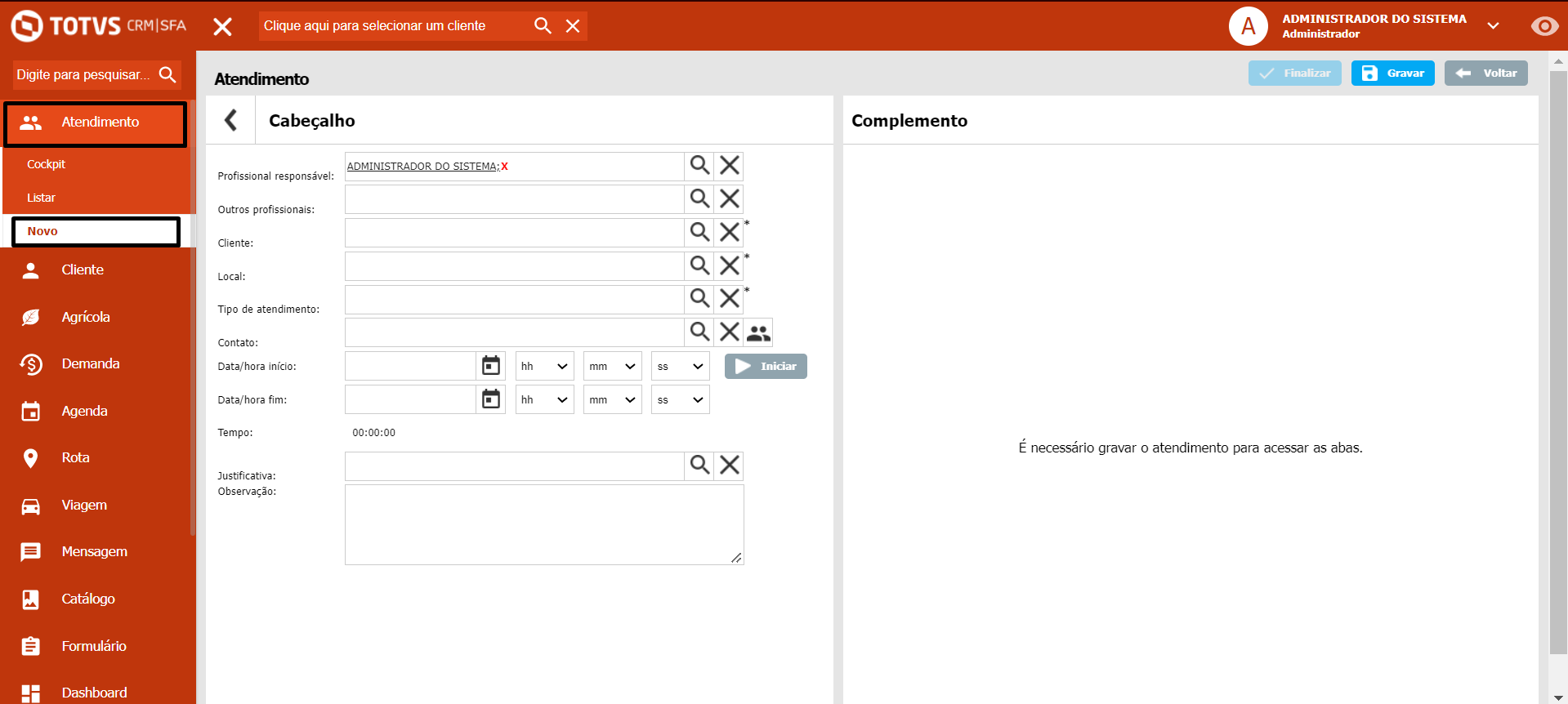Clear the selected client in top bar

tap(573, 26)
